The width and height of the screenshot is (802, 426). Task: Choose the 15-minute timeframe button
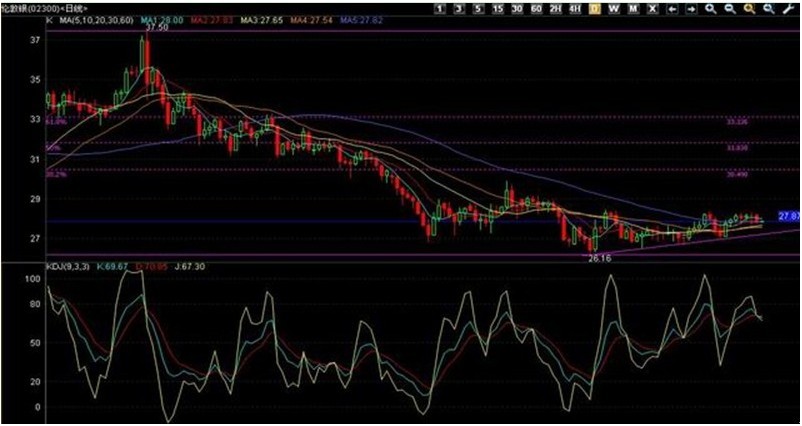497,9
